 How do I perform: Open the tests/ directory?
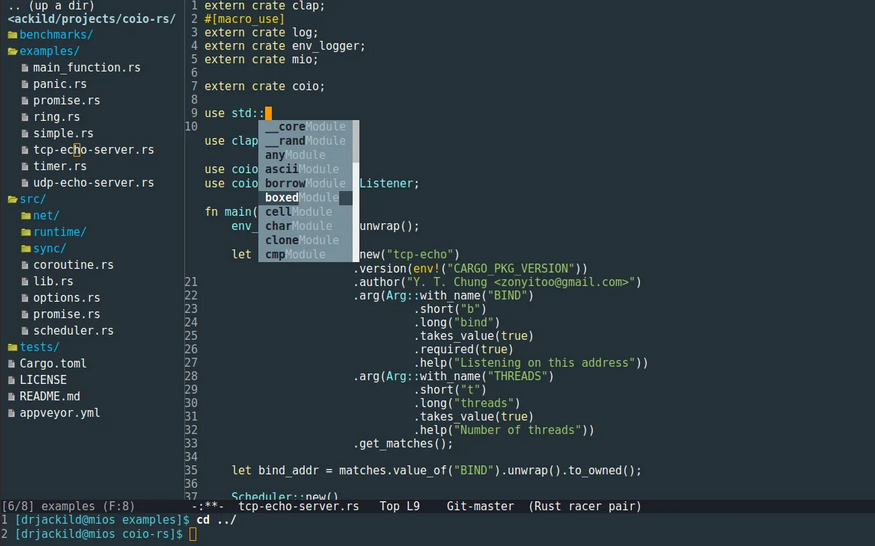click(40, 347)
